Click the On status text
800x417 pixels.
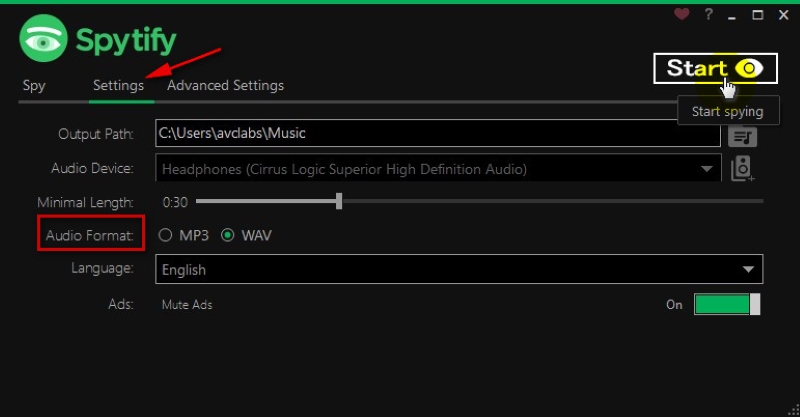click(x=674, y=305)
